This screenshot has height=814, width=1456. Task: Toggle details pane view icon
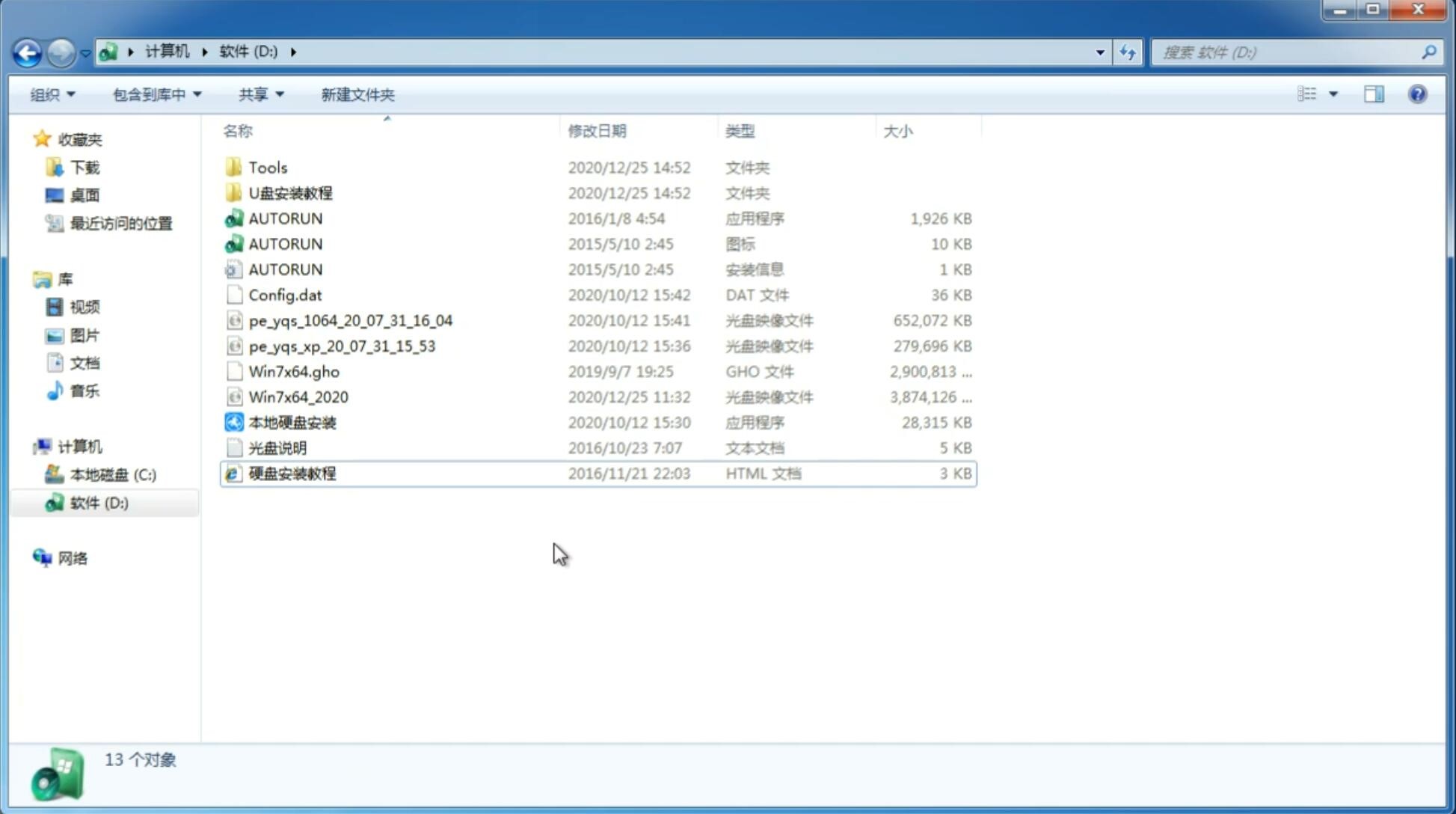pyautogui.click(x=1375, y=93)
